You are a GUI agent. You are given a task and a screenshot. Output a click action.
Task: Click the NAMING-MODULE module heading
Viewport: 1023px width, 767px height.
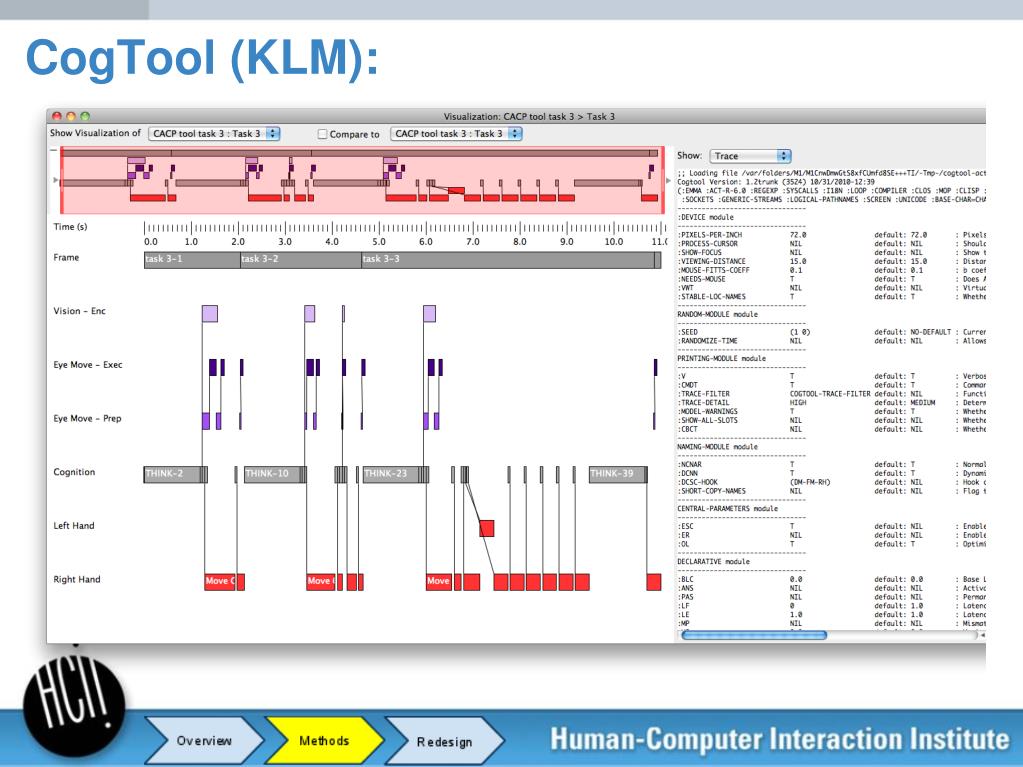(718, 447)
